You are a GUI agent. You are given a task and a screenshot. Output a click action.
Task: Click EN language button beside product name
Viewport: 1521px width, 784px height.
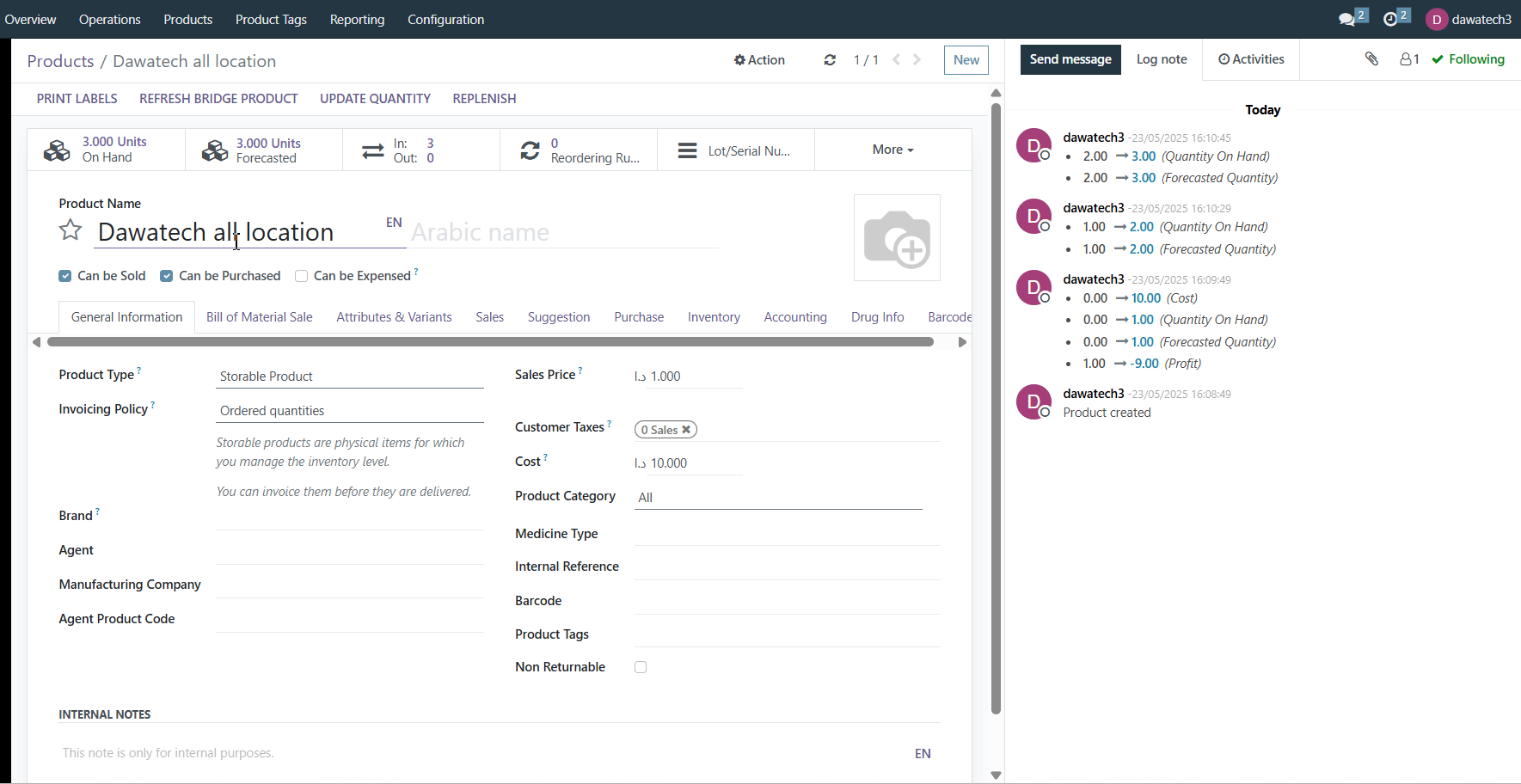394,223
